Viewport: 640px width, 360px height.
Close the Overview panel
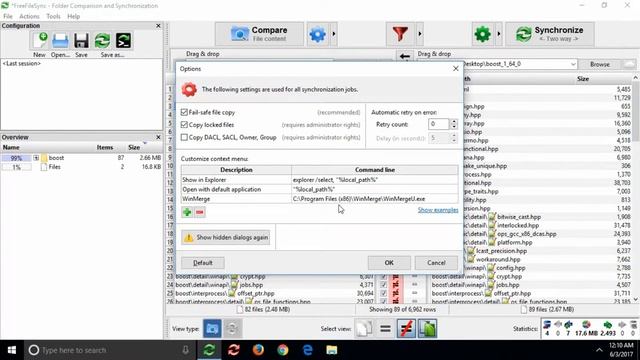[158, 137]
